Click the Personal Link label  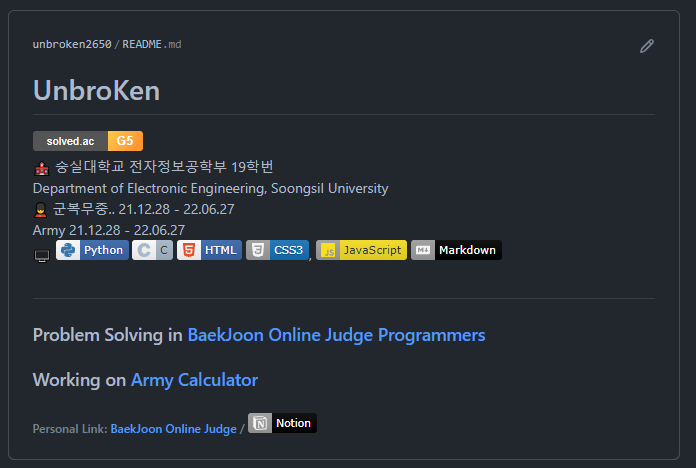[70, 429]
